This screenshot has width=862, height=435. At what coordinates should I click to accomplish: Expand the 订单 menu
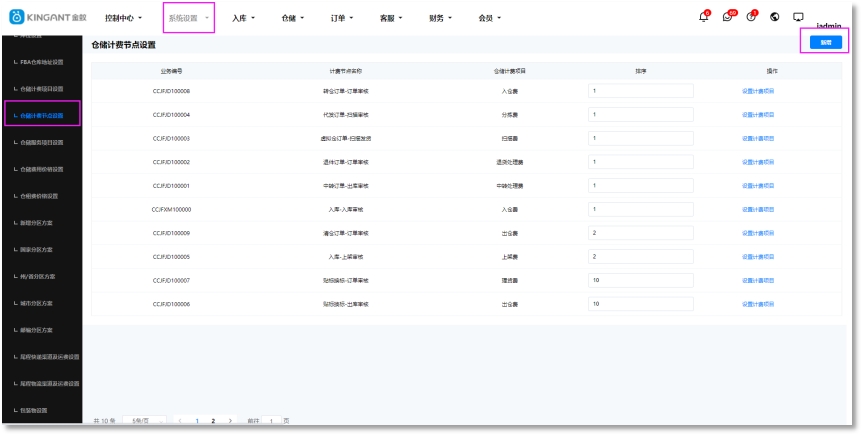tap(345, 18)
